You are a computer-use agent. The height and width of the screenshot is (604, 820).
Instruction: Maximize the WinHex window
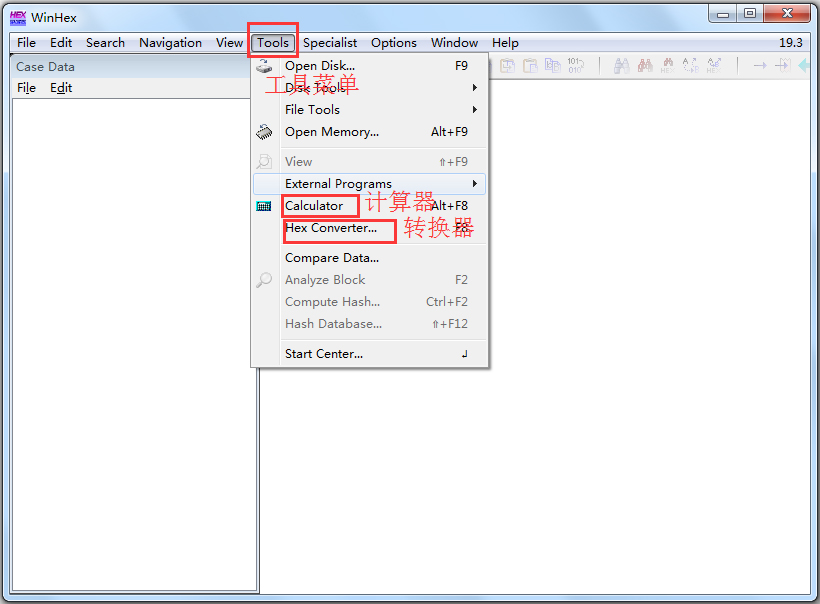[750, 14]
